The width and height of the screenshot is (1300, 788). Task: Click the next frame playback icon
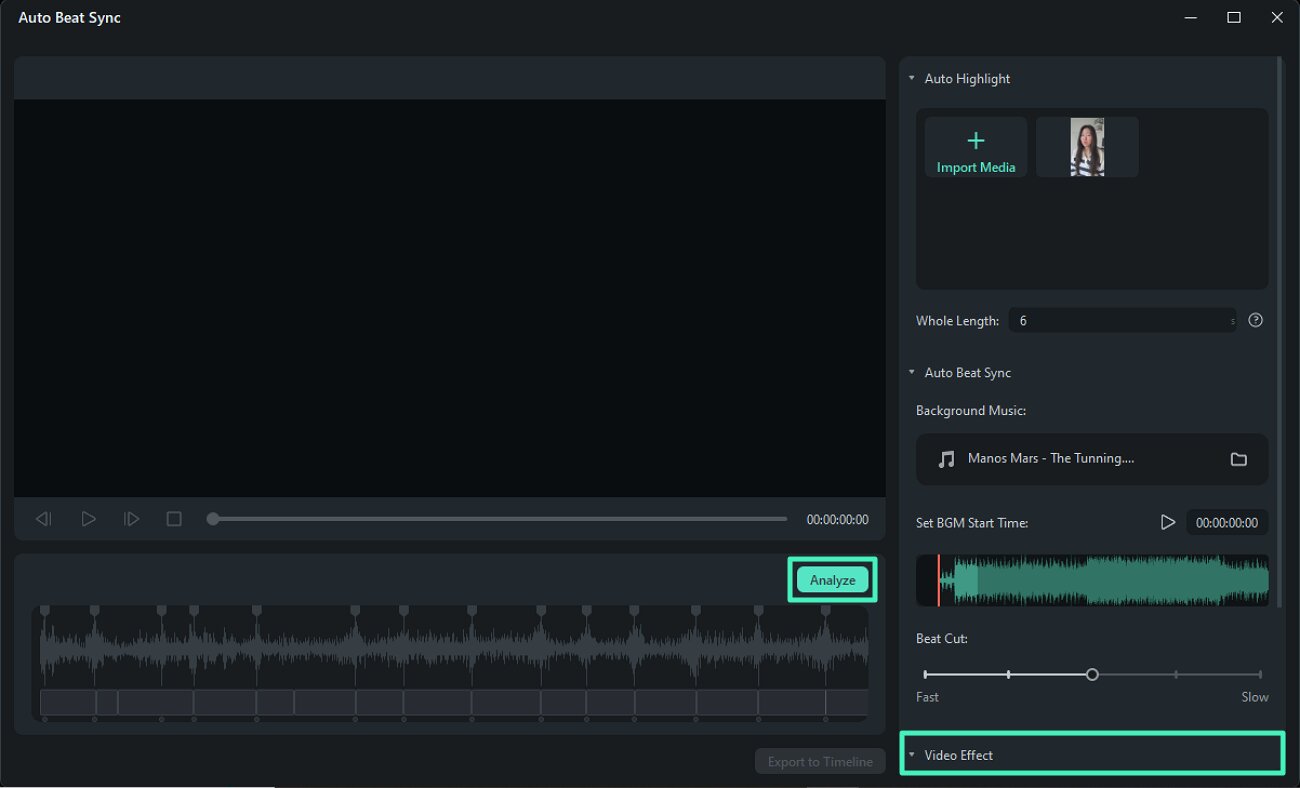[131, 519]
